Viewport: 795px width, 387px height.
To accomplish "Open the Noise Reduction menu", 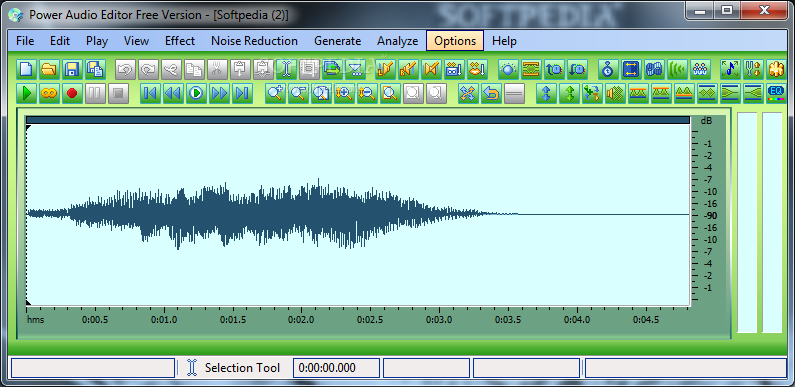I will pos(255,41).
